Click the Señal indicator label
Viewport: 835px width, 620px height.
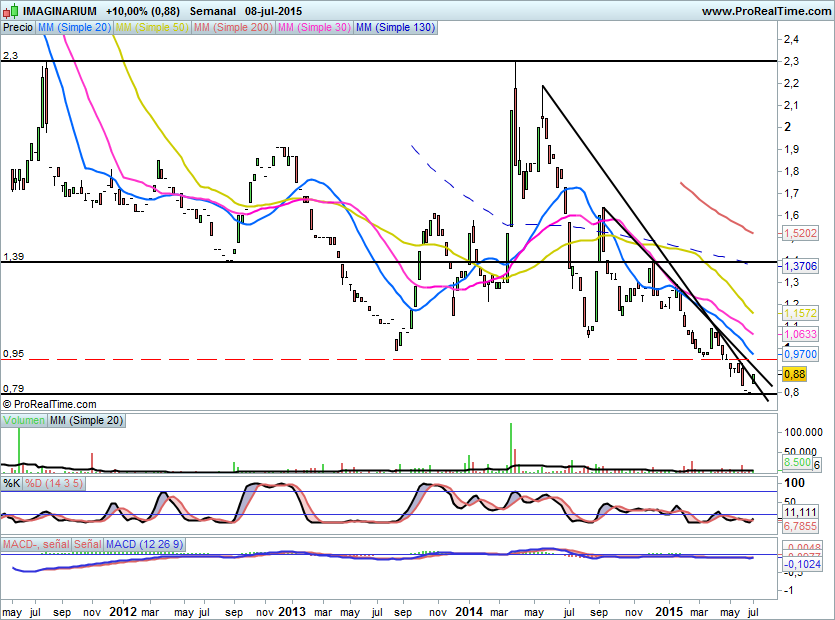87,544
